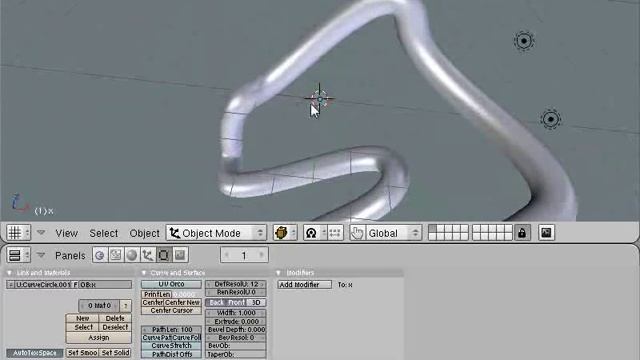Switch to the Editing context icon
This screenshot has width=640, height=360.
click(163, 255)
